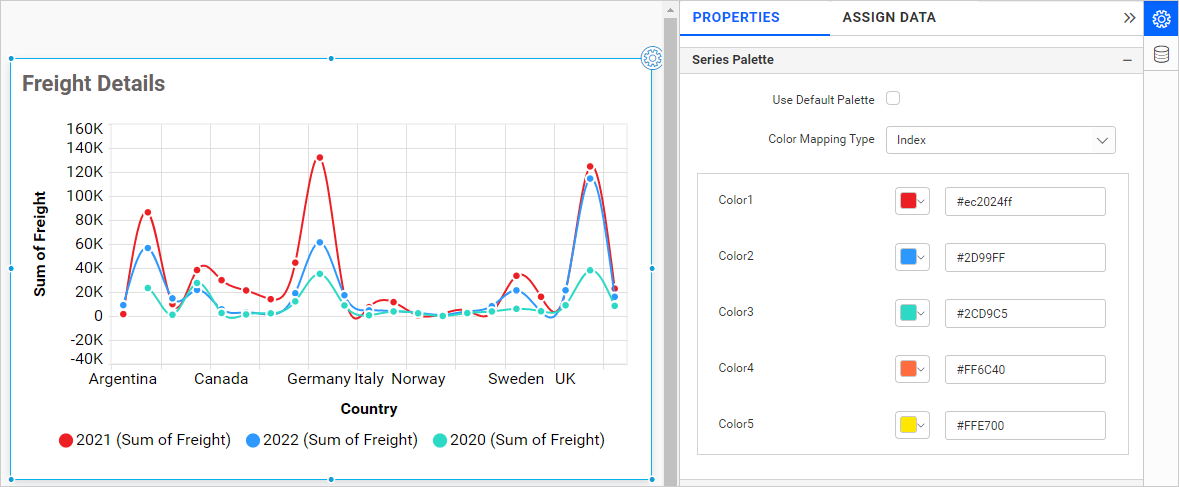The height and width of the screenshot is (487, 1179).
Task: Open the Color2 blue swatch picker
Action: click(912, 257)
